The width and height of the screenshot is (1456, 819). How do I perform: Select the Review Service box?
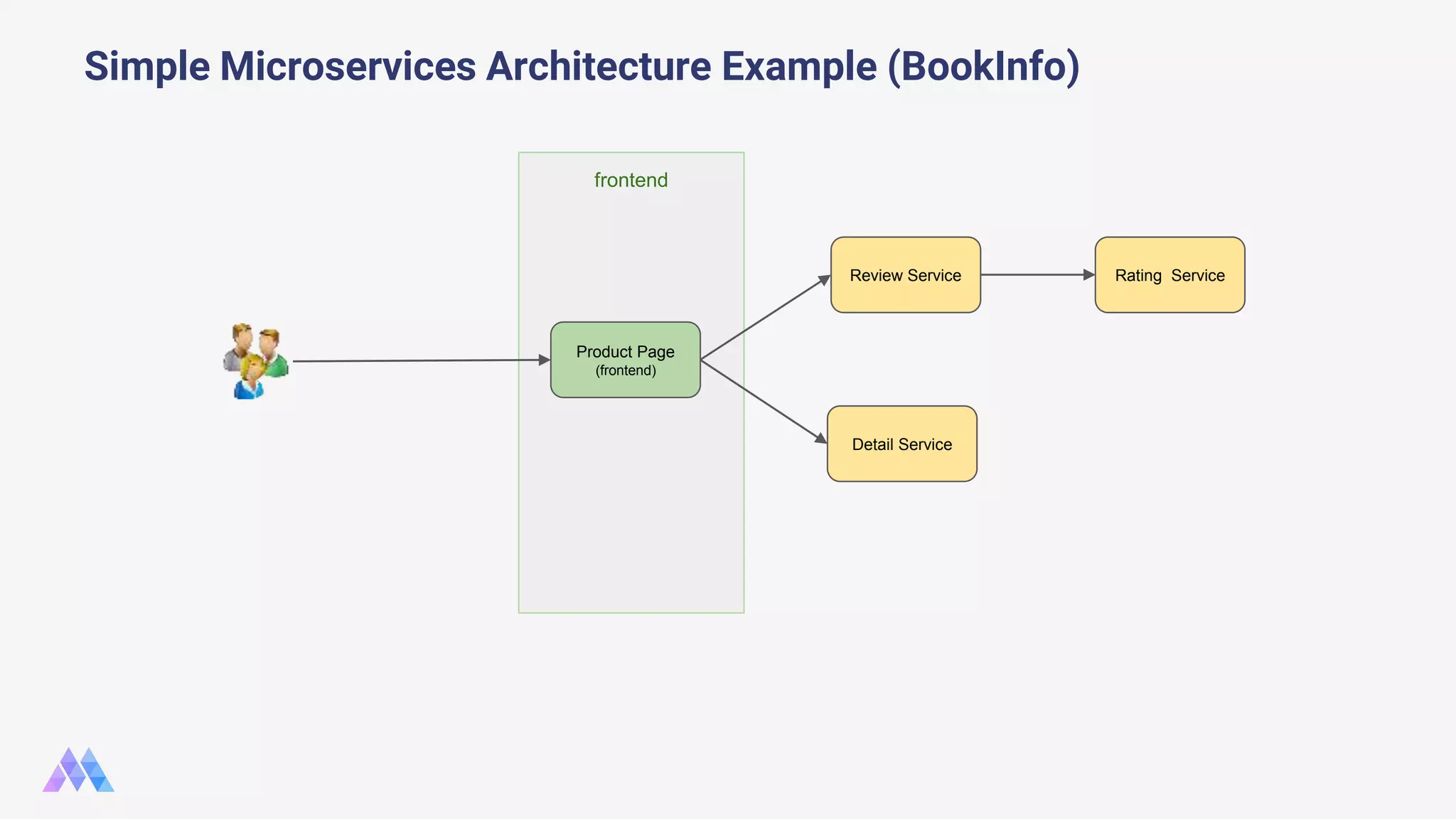[905, 275]
